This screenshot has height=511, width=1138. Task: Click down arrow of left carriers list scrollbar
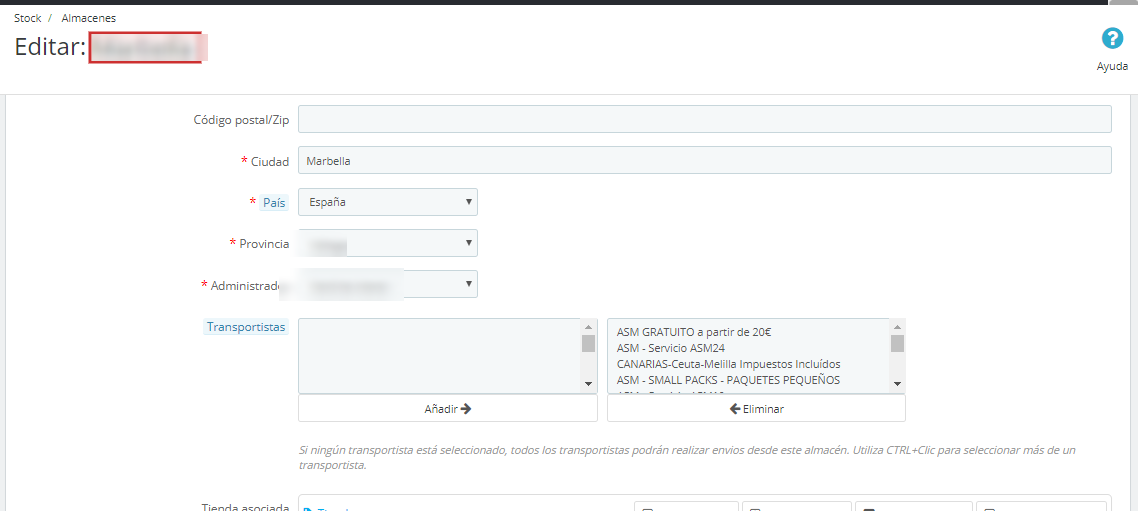[x=589, y=384]
